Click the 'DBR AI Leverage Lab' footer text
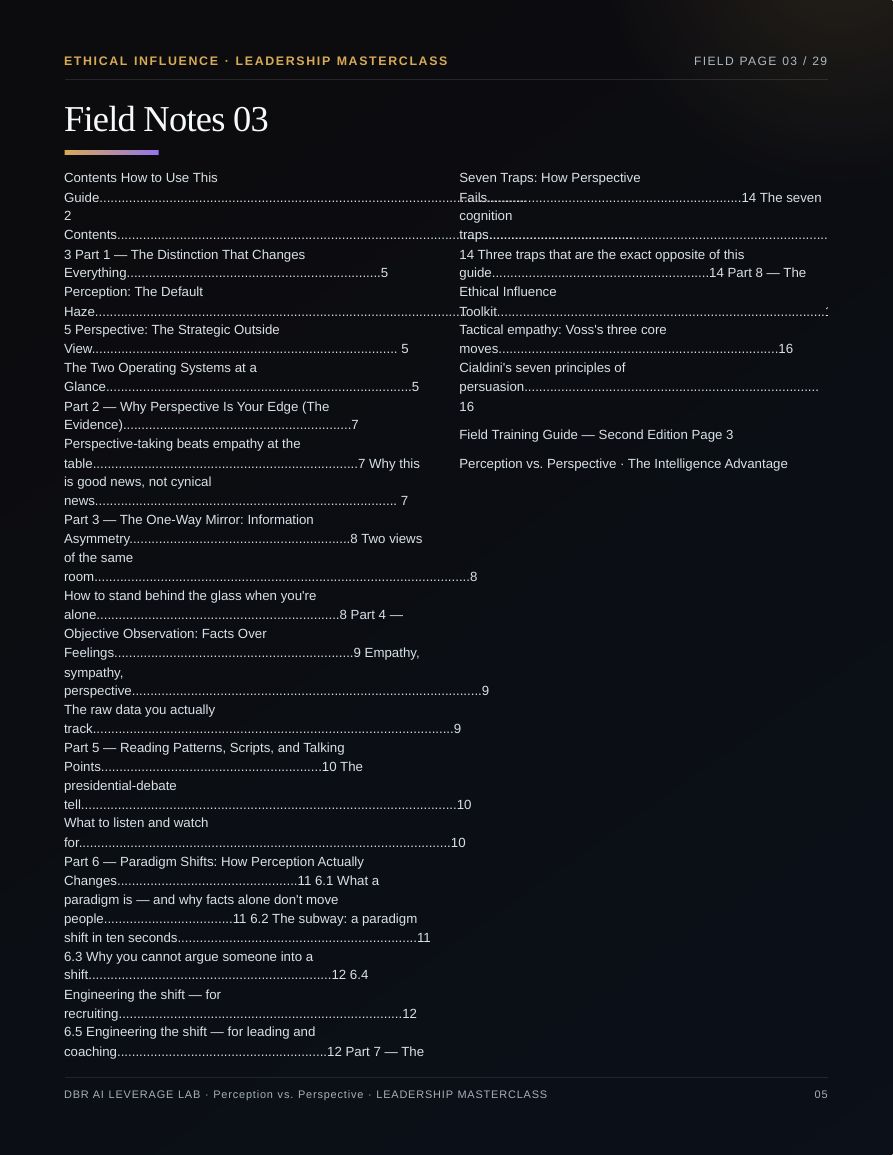This screenshot has height=1155, width=893. 133,1095
